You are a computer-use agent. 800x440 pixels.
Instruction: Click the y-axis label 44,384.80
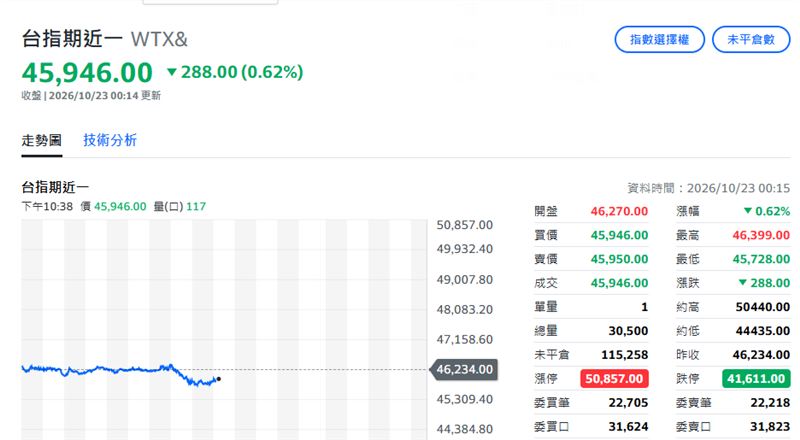coord(464,429)
